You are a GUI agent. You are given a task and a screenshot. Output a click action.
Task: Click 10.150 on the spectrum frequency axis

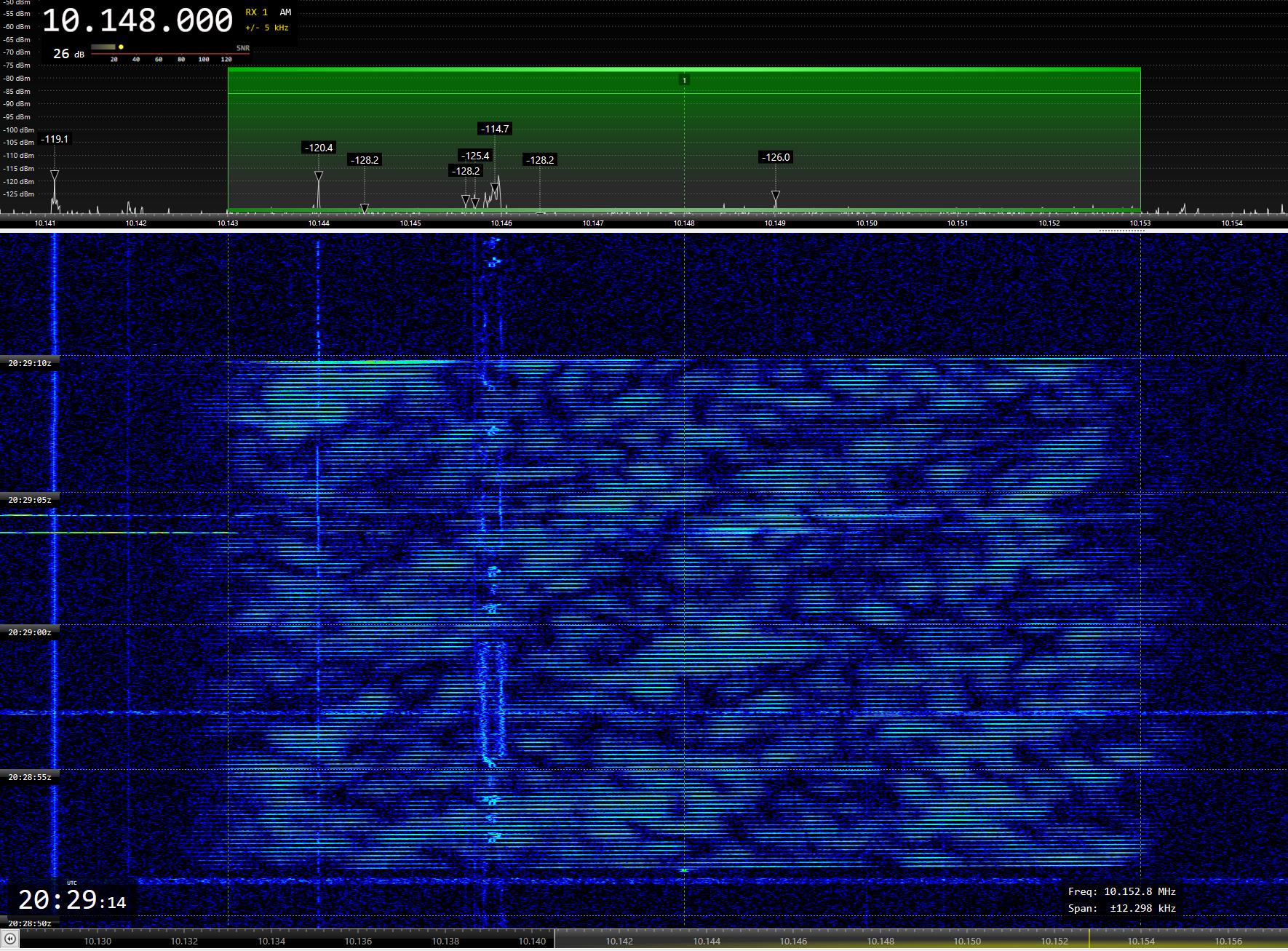866,223
